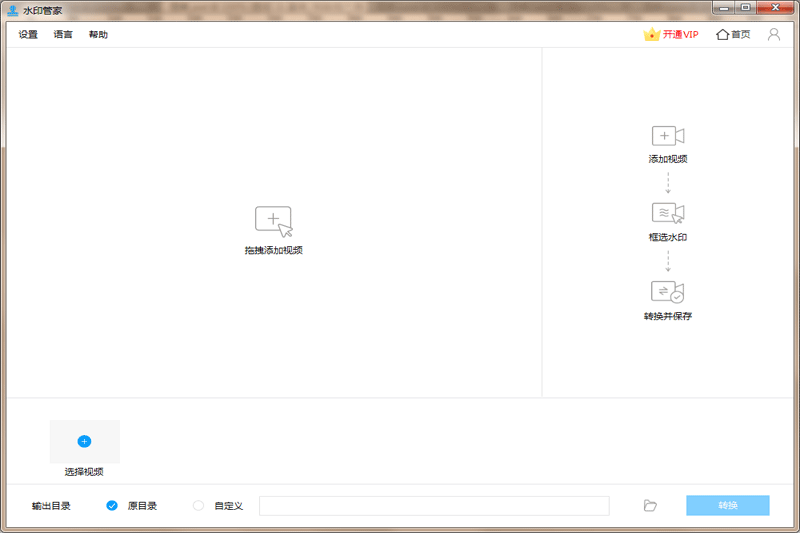Click the 转换并保存 step icon

click(667, 292)
